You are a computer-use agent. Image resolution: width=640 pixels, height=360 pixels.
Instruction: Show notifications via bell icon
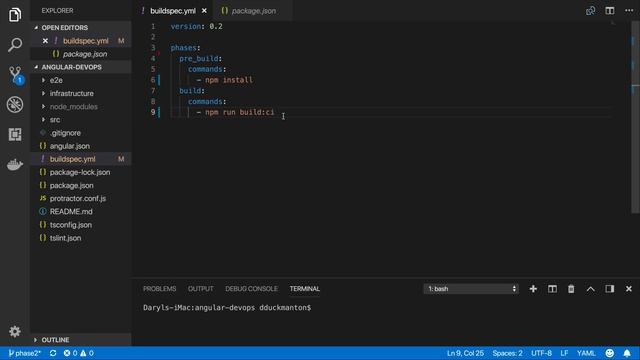(627, 353)
